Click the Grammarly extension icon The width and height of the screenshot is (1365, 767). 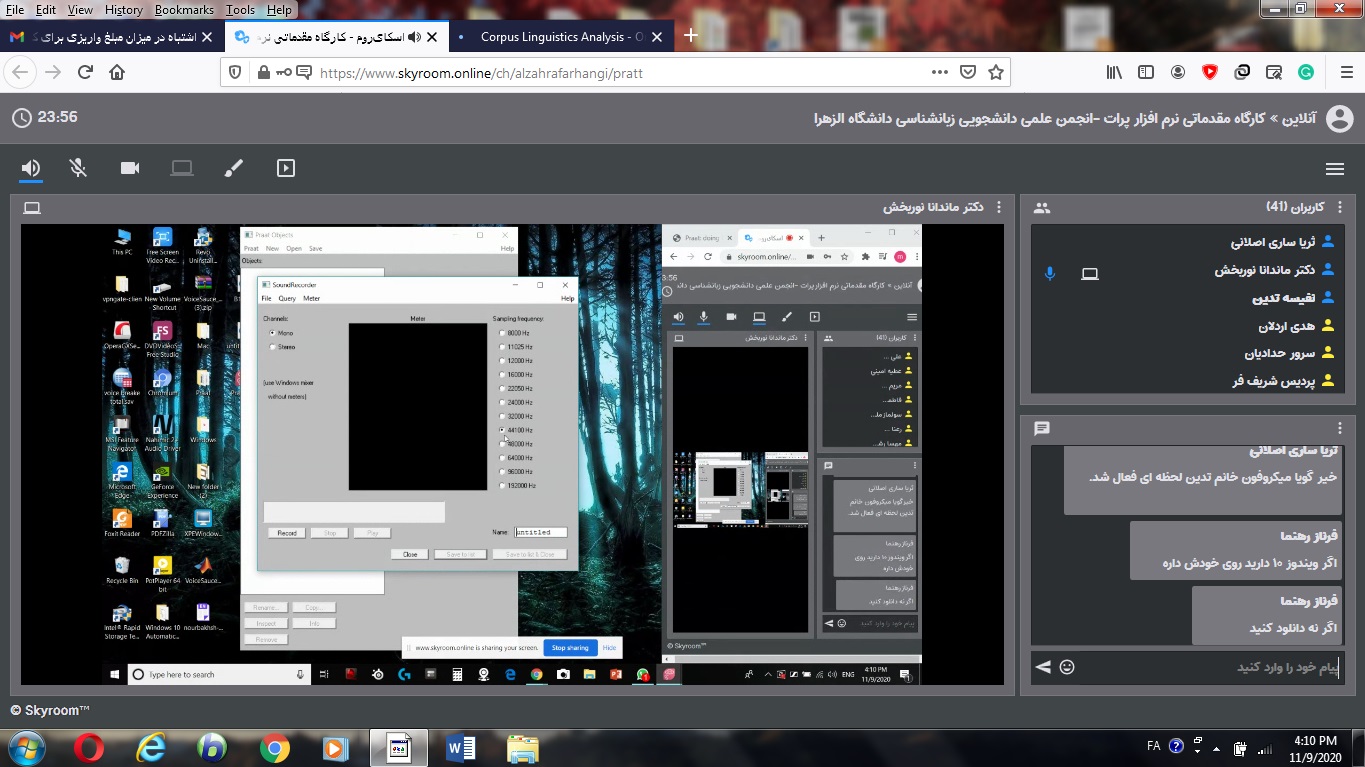pyautogui.click(x=1306, y=72)
